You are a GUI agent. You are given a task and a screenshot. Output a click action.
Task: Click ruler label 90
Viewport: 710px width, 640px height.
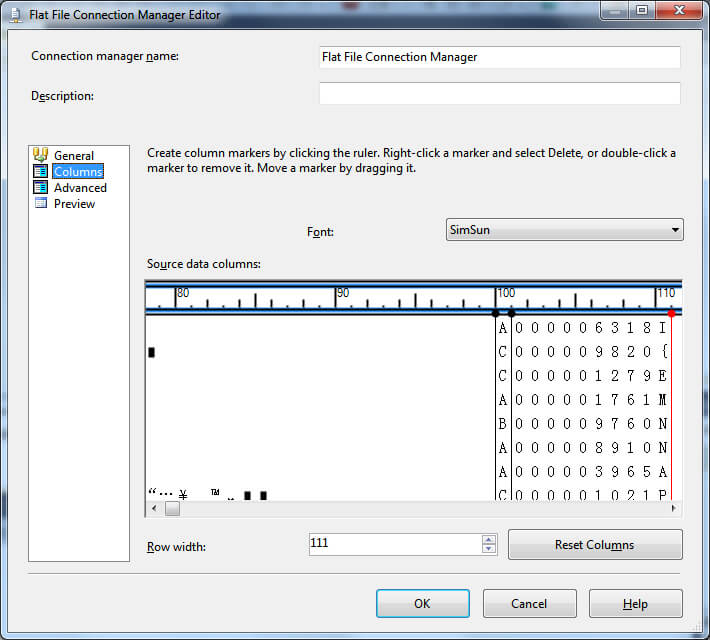tap(343, 293)
